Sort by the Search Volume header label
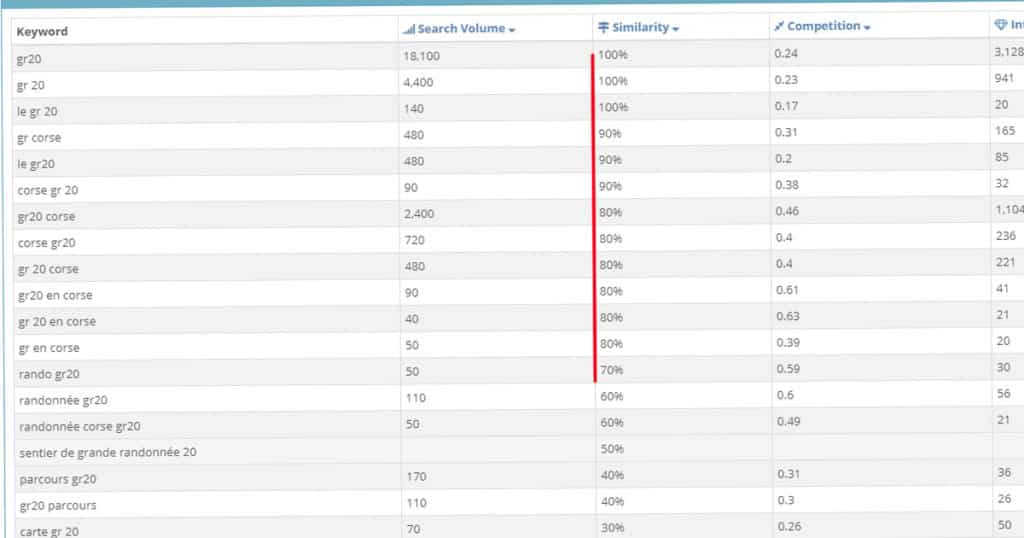The height and width of the screenshot is (538, 1024). [x=461, y=29]
